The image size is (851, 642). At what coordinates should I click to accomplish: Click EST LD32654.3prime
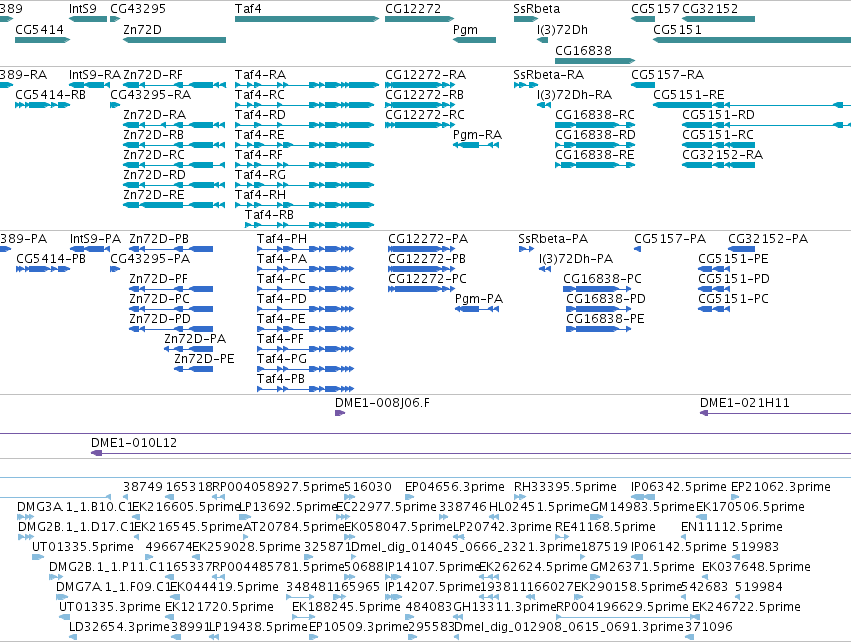click(x=119, y=627)
